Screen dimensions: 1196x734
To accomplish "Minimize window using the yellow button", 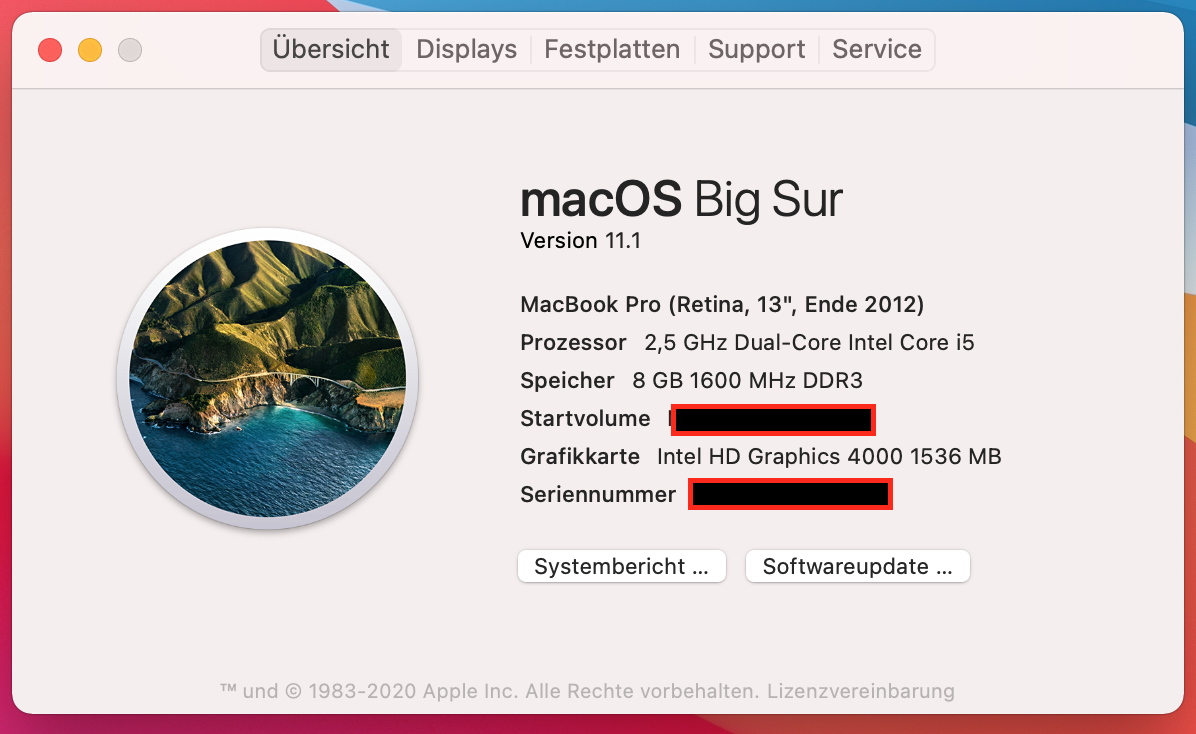I will coord(90,49).
